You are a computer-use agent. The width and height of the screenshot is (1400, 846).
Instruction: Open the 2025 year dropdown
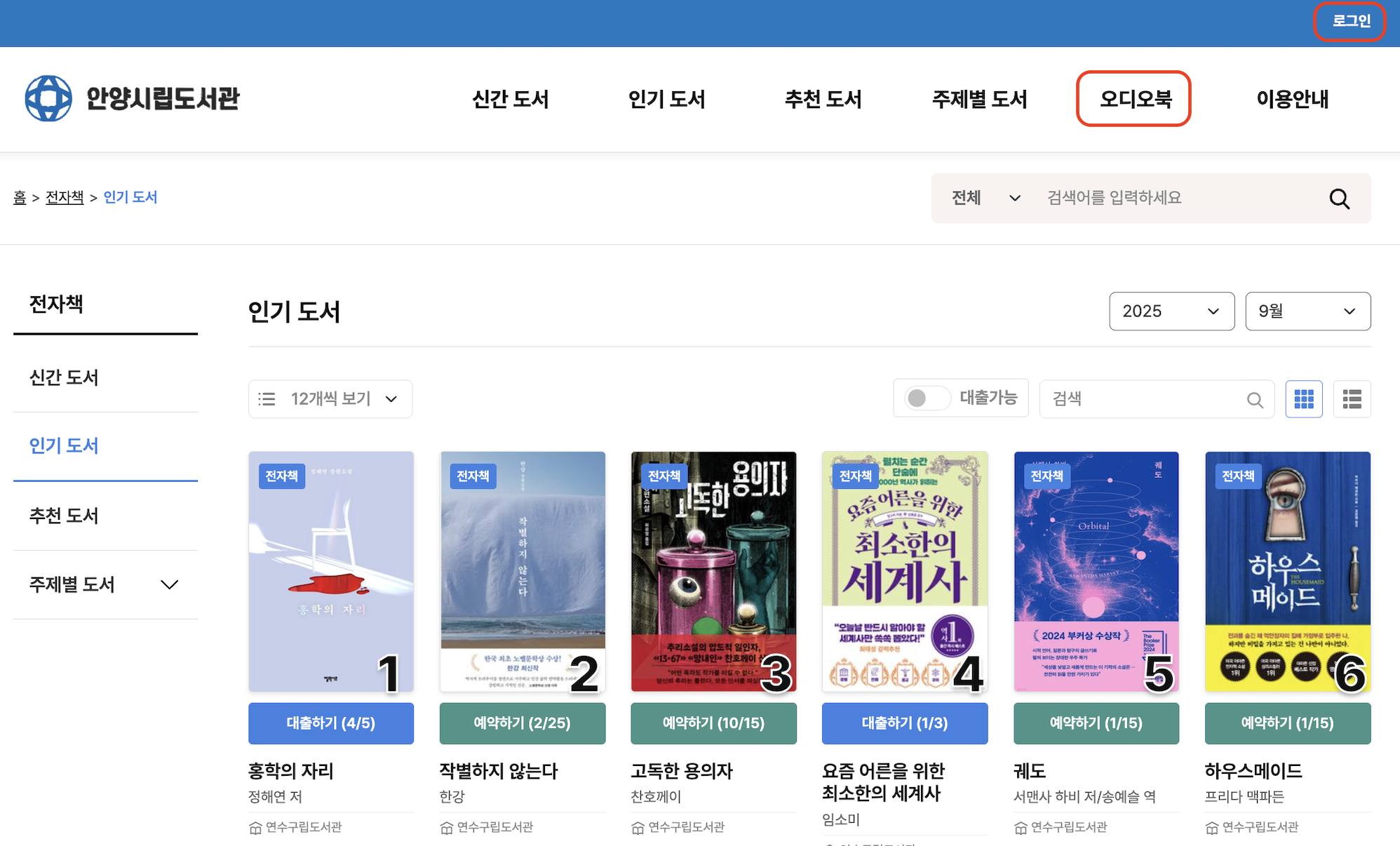1171,311
